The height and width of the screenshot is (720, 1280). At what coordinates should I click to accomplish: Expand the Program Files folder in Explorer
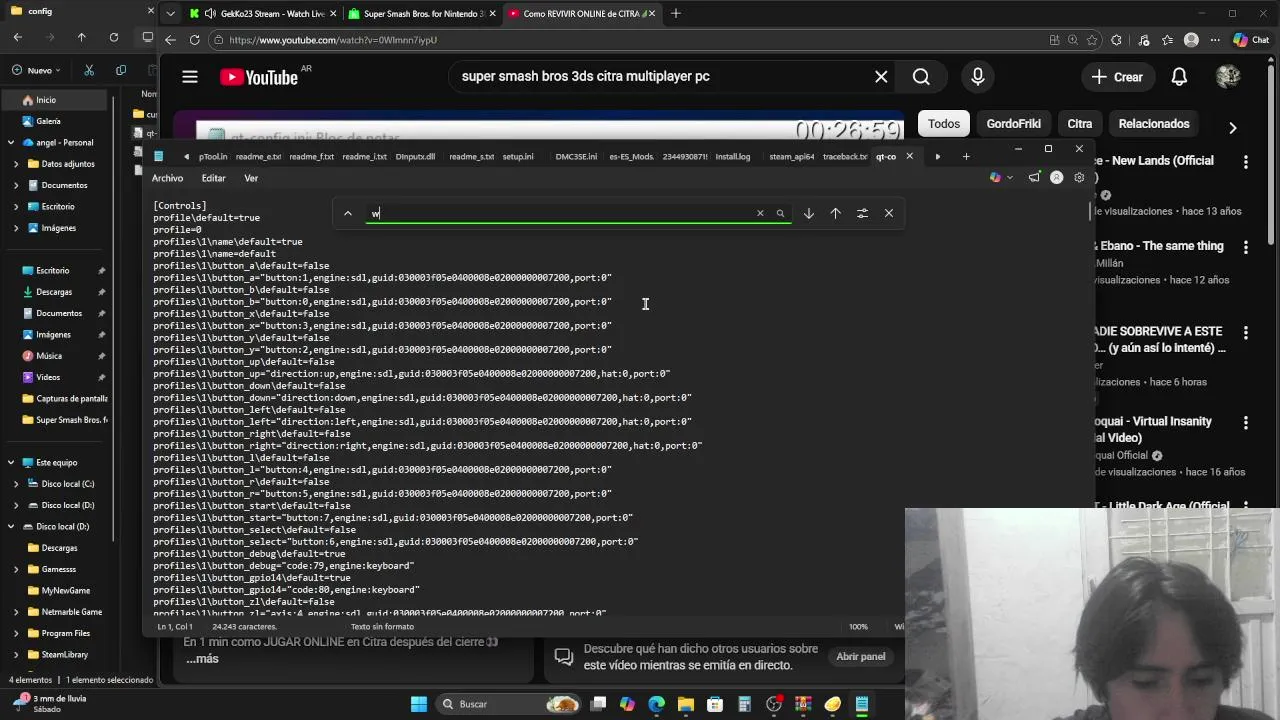click(x=16, y=633)
